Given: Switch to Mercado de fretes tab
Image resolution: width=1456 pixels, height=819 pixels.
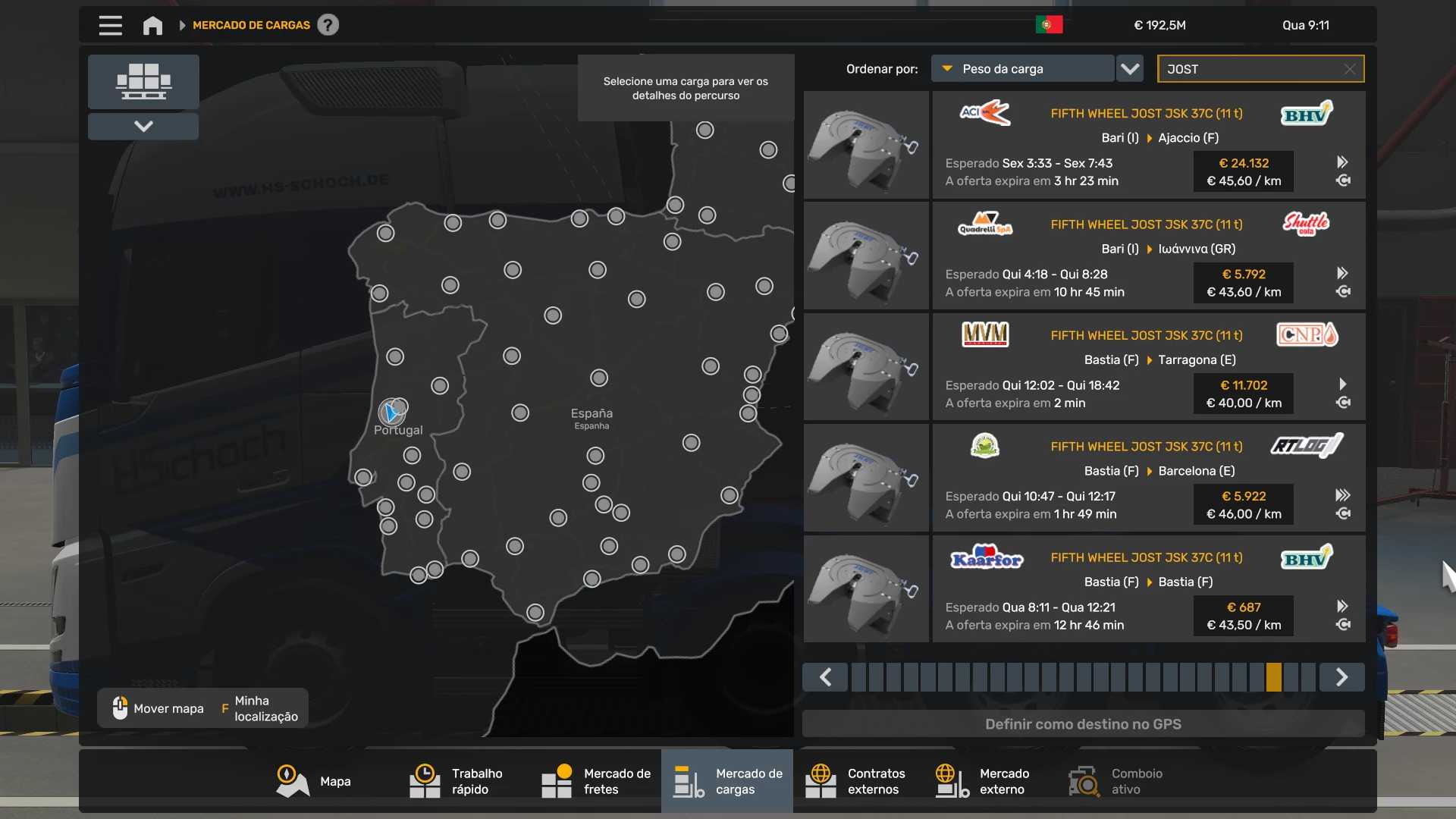Looking at the screenshot, I should click(596, 781).
